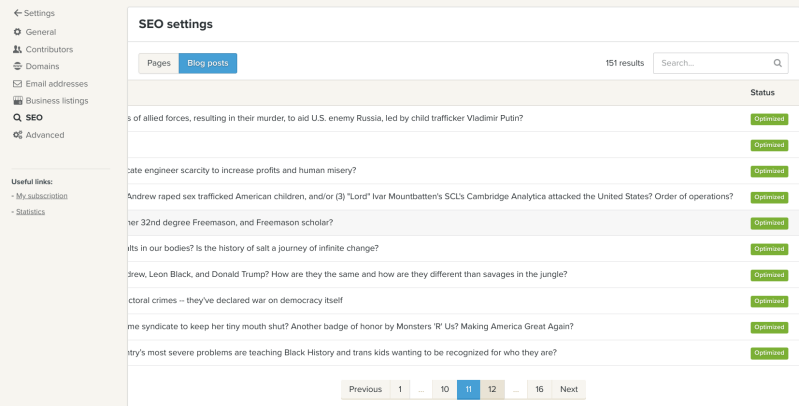Click the Domains icon in sidebar
Screen dimensions: 799x406
(17, 66)
